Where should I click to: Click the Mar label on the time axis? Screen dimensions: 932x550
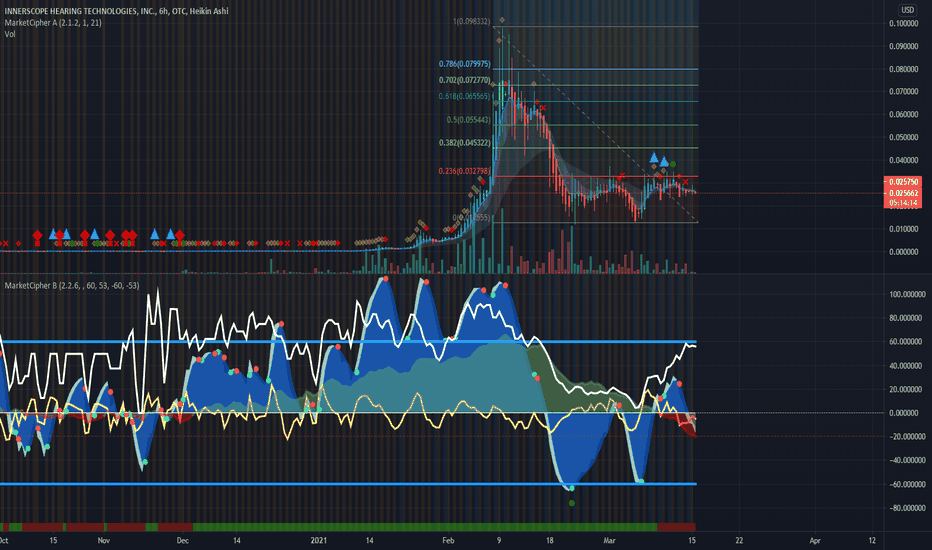609,540
